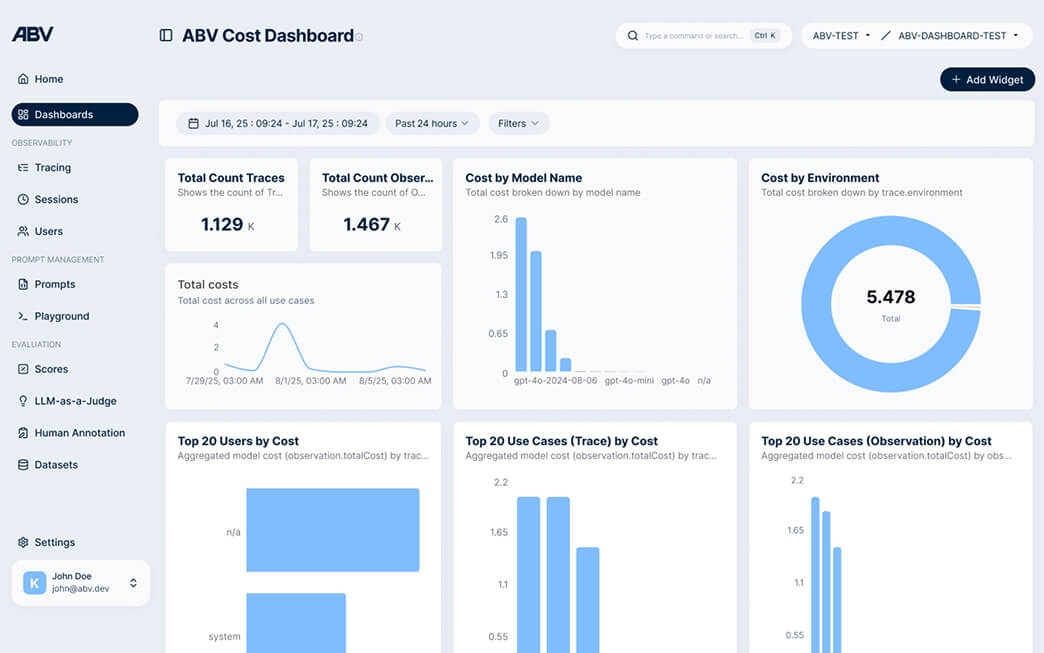
Task: Click the Cost by Environment title
Action: tap(820, 178)
